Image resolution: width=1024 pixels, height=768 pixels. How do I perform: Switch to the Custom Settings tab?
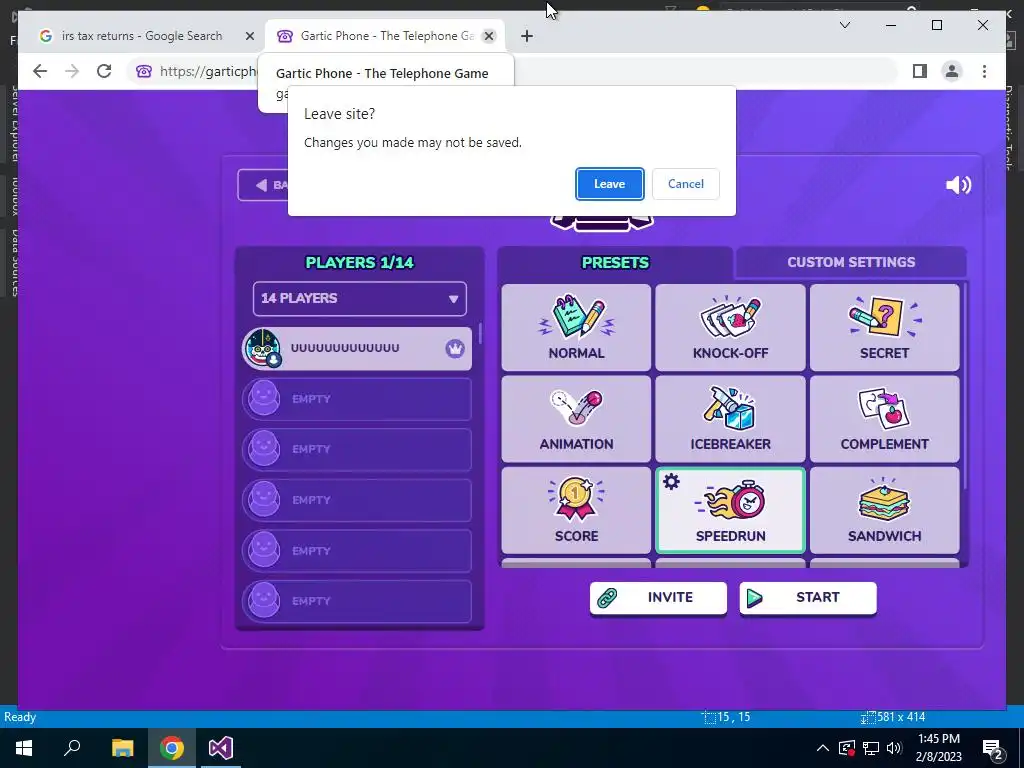(851, 262)
